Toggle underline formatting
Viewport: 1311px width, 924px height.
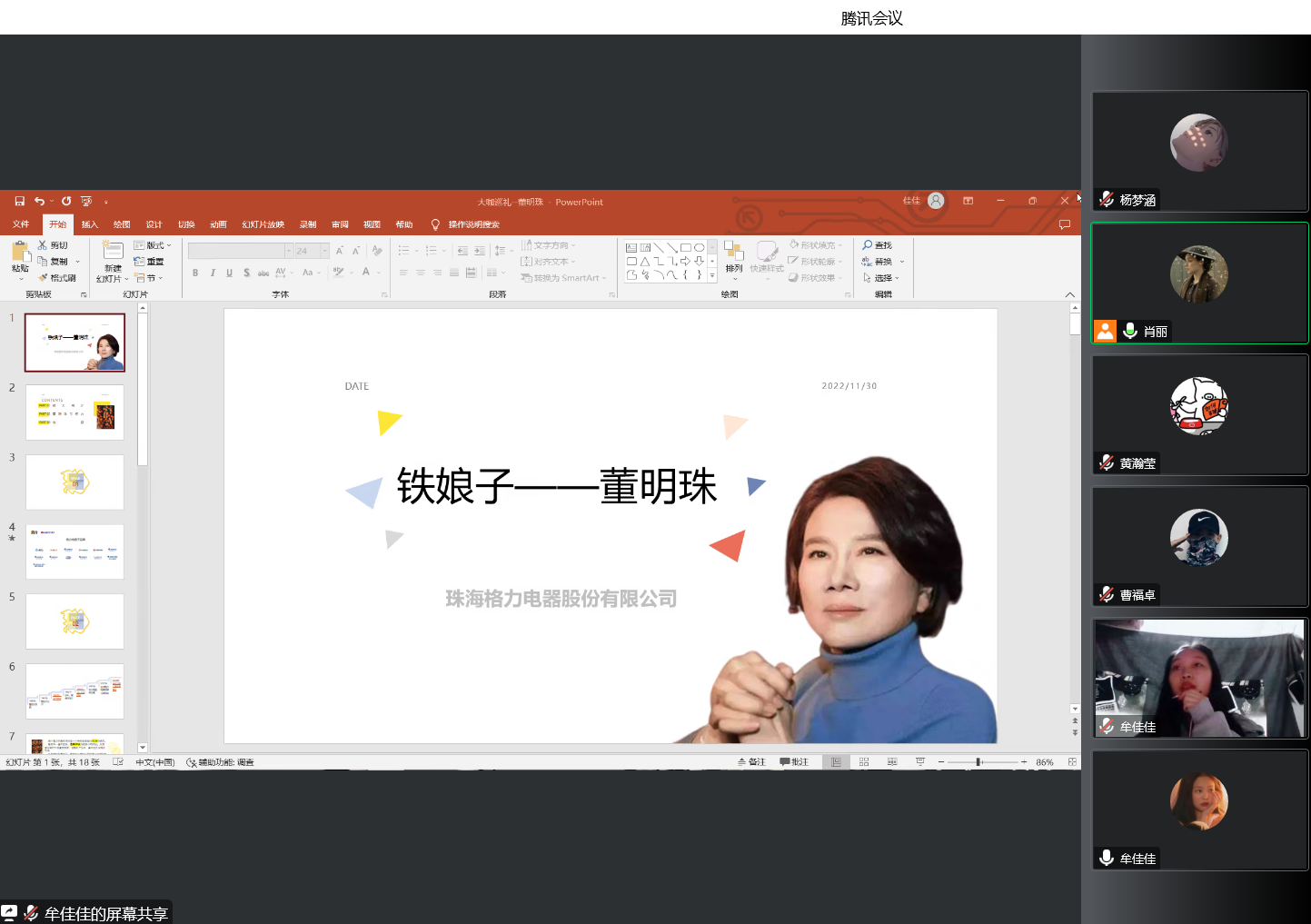coord(229,273)
